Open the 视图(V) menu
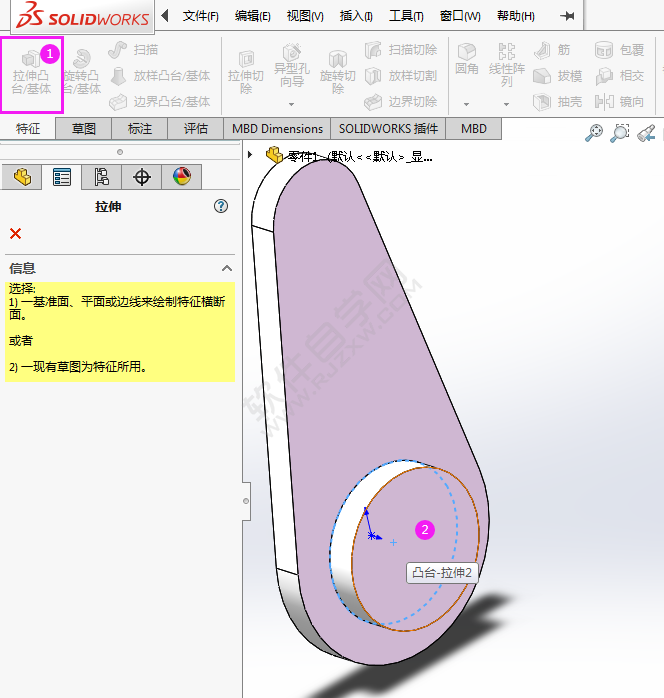The height and width of the screenshot is (698, 664). click(305, 16)
